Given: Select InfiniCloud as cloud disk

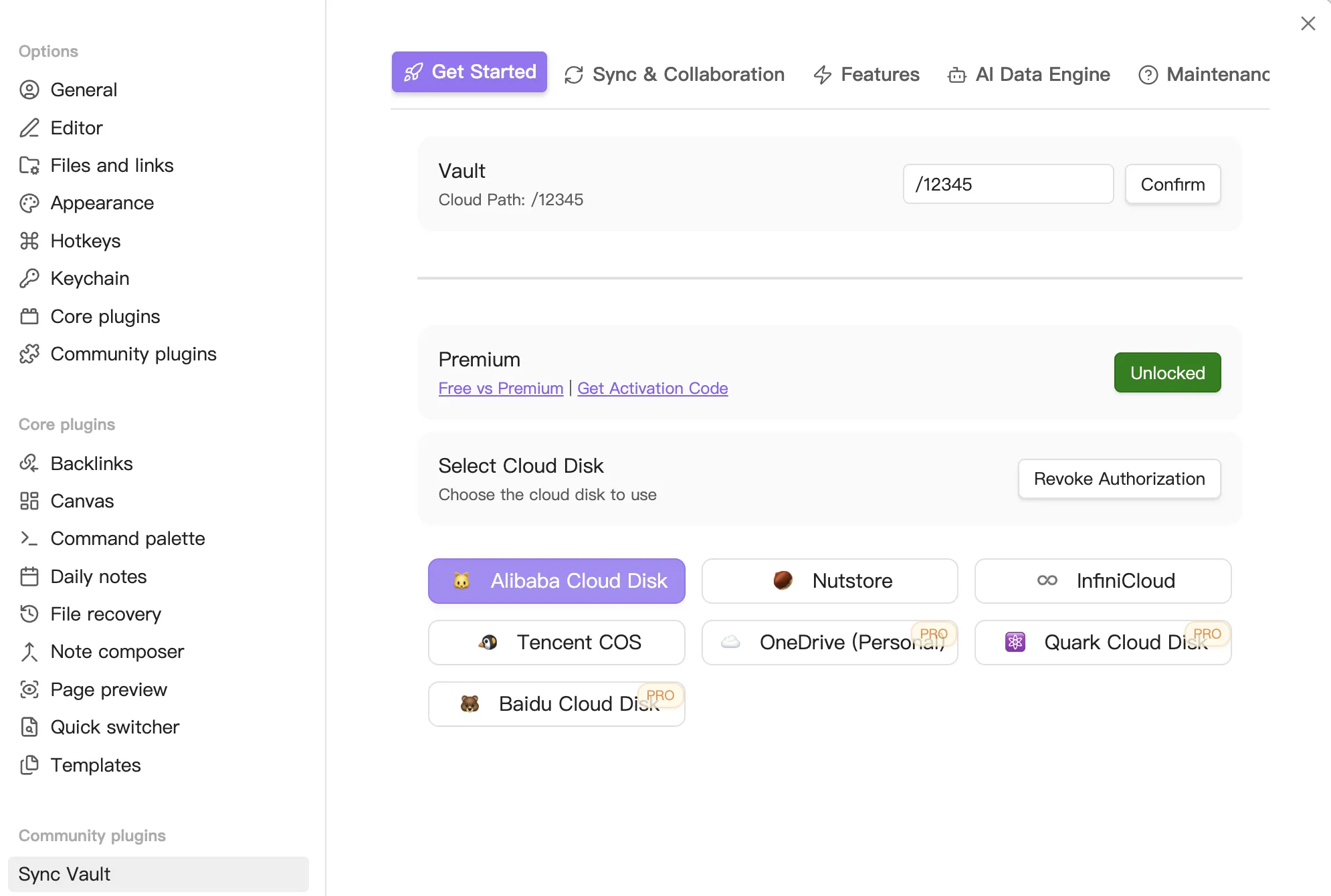Looking at the screenshot, I should [1102, 581].
